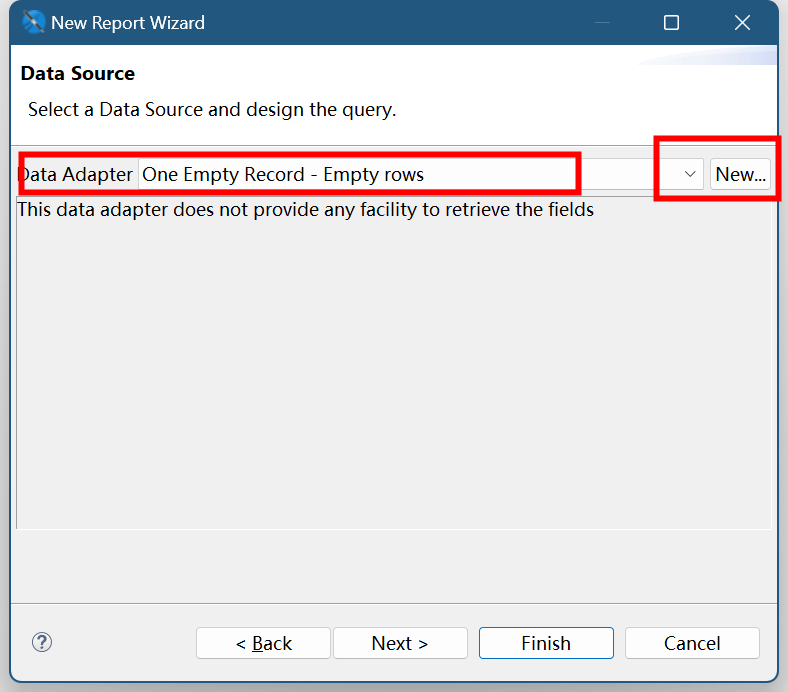Click the Jaspersoft app icon in title bar
This screenshot has width=788, height=692.
point(33,22)
